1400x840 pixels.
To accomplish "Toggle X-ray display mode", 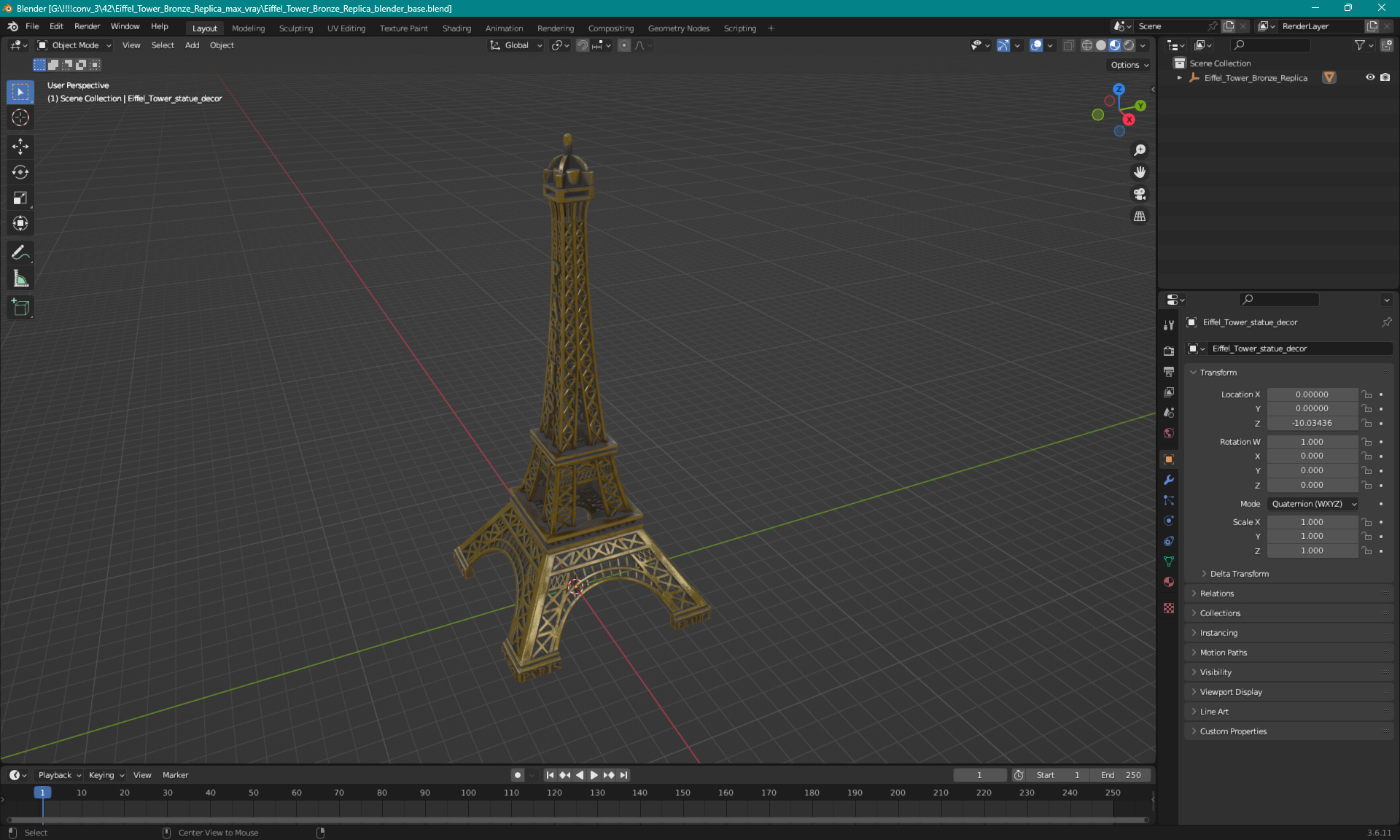I will click(1068, 45).
